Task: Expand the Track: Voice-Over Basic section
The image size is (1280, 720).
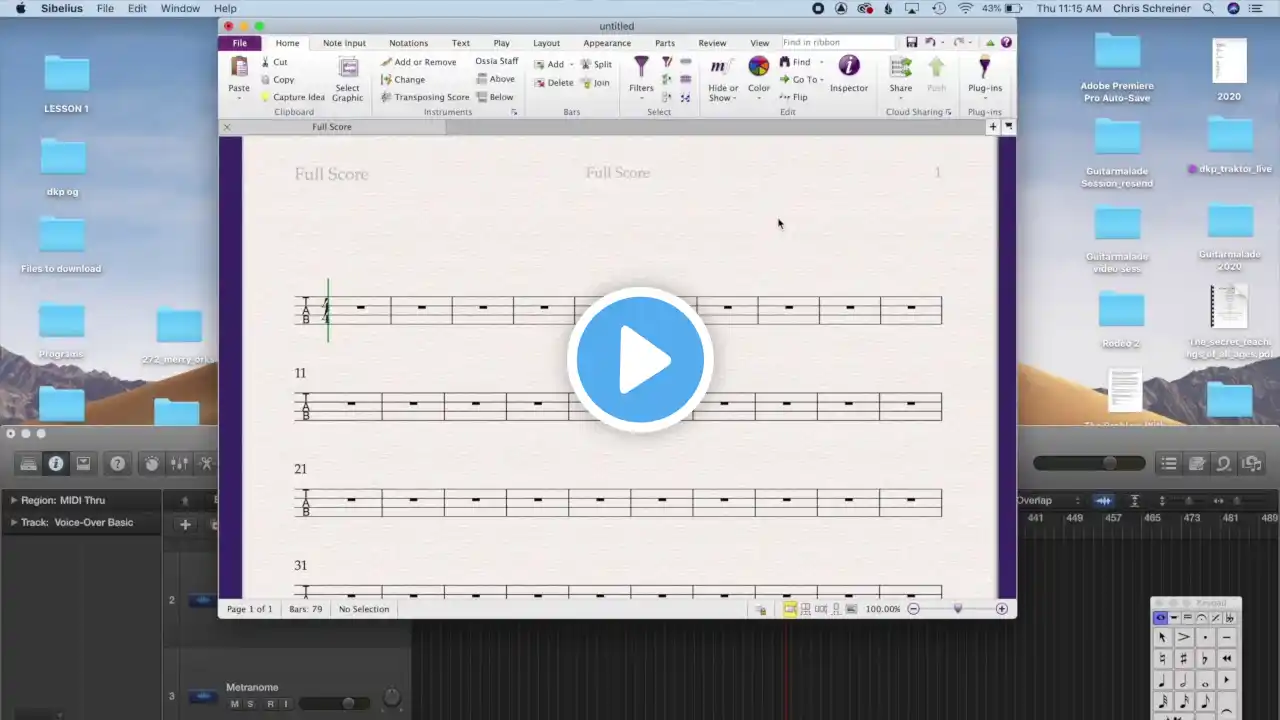Action: [14, 522]
